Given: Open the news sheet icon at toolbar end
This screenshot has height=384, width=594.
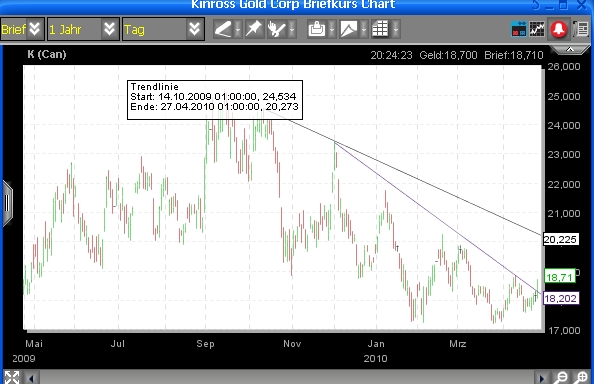Looking at the screenshot, I should click(581, 29).
